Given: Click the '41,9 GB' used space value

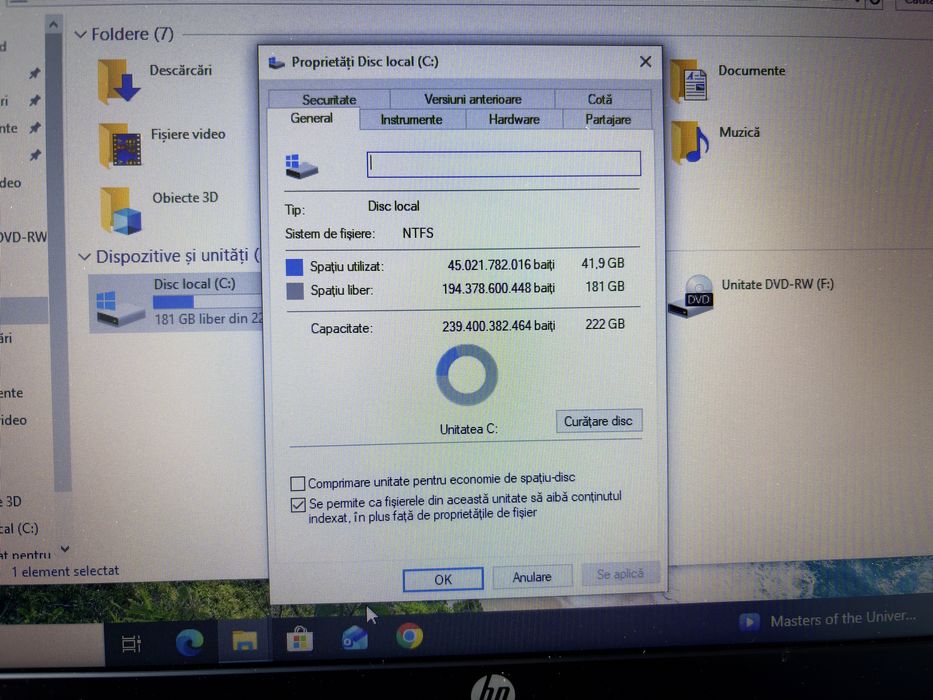Looking at the screenshot, I should [x=603, y=263].
